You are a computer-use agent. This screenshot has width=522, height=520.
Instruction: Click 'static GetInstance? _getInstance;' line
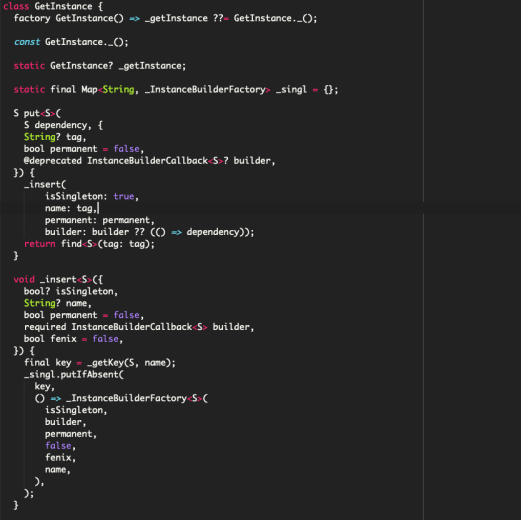(100, 66)
